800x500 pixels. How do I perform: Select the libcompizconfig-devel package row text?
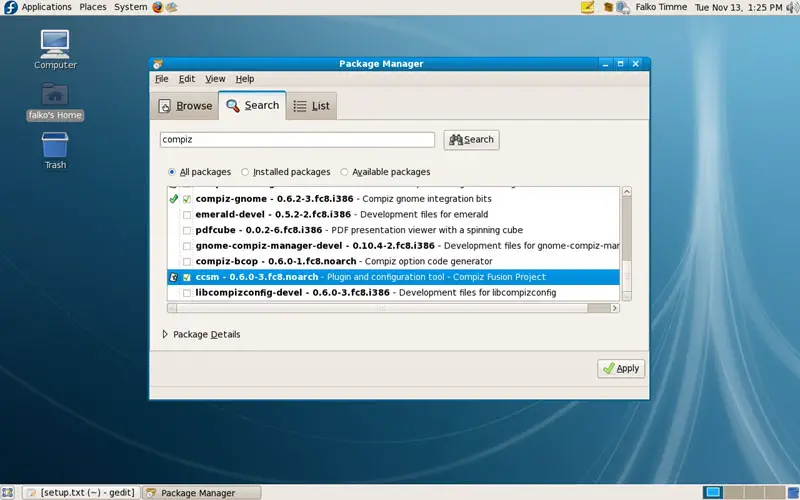point(376,292)
